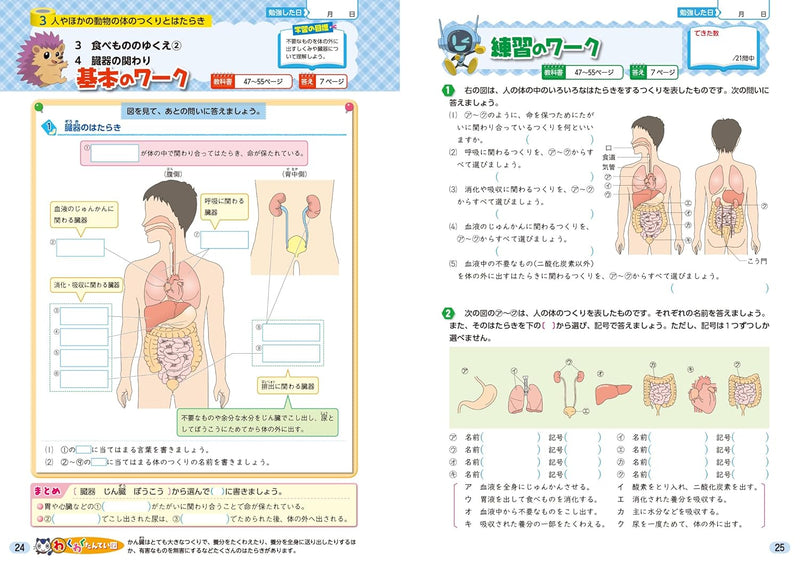This screenshot has width=800, height=566.
Task: Click option エ 消化された養分を吸収する
Action: (672, 499)
